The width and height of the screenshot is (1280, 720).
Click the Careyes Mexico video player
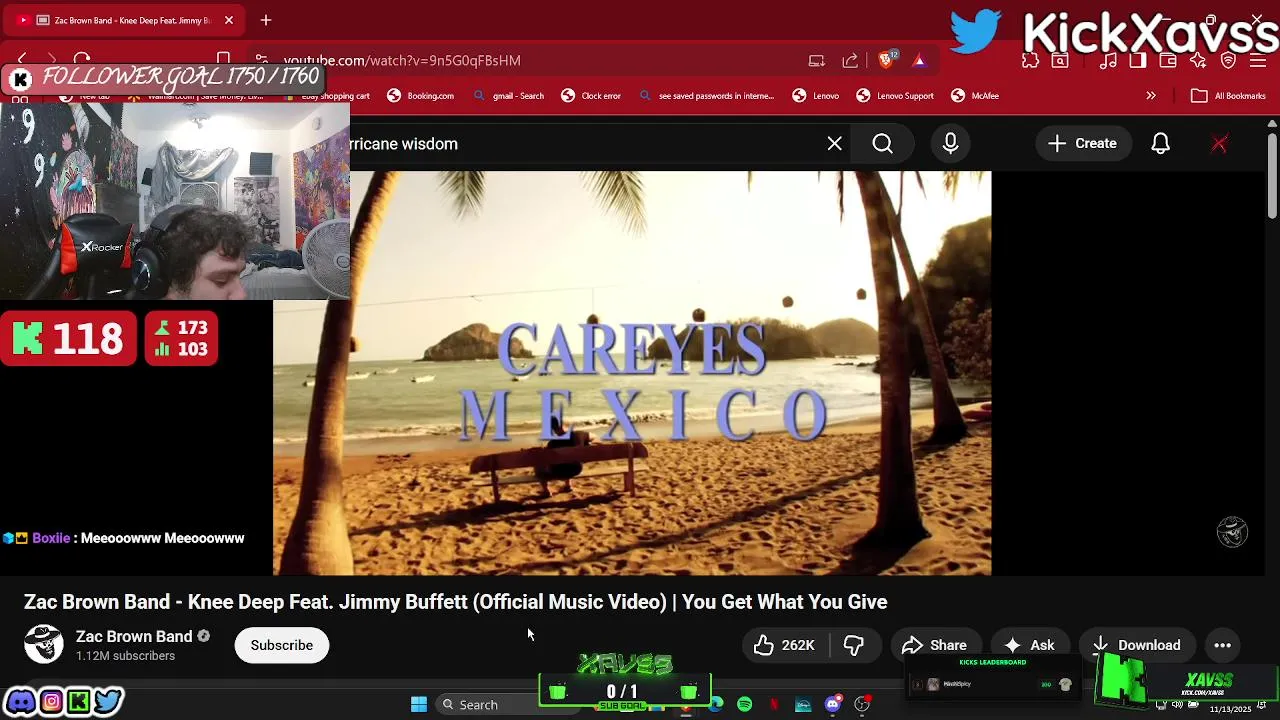pyautogui.click(x=632, y=373)
